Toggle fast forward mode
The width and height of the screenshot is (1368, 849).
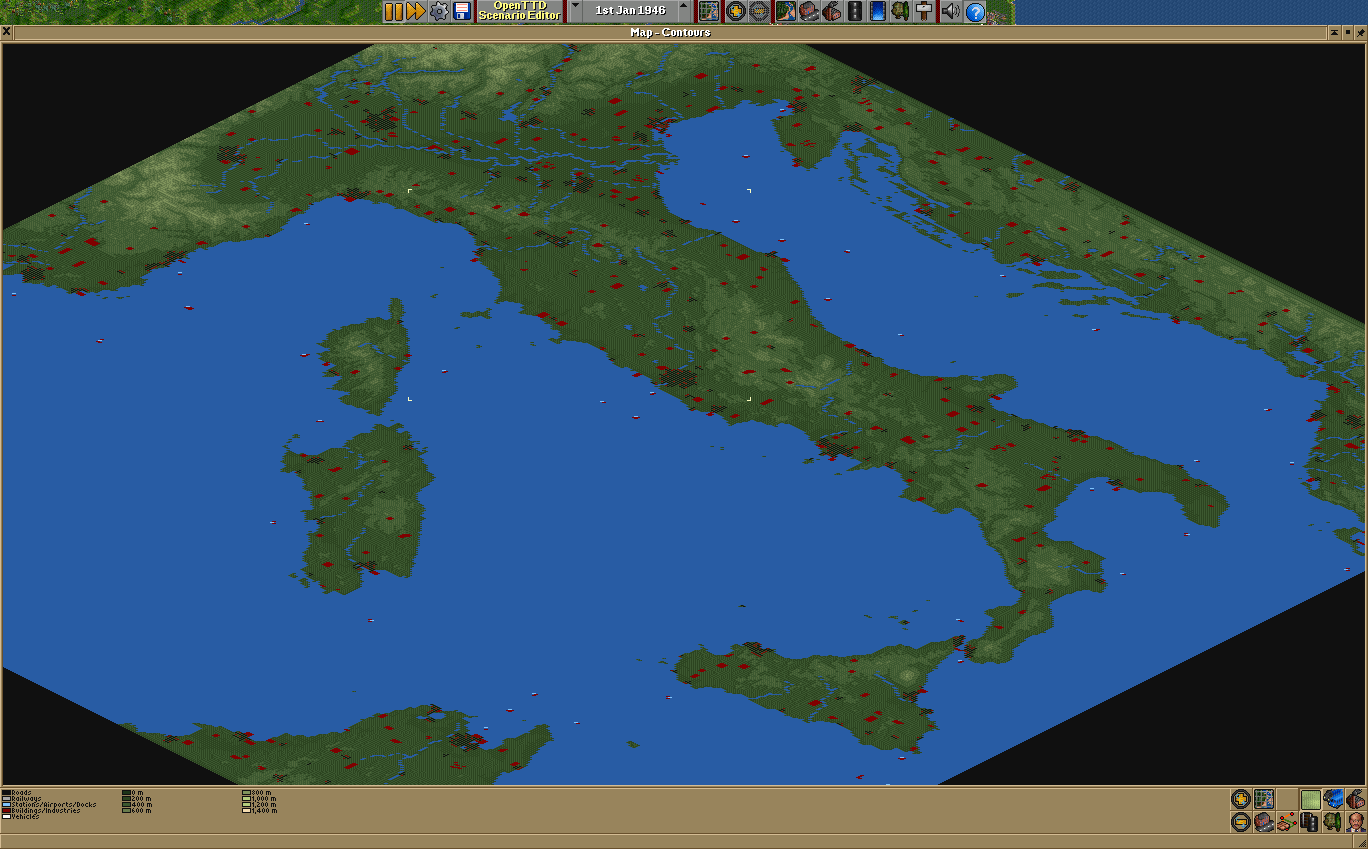tap(415, 12)
